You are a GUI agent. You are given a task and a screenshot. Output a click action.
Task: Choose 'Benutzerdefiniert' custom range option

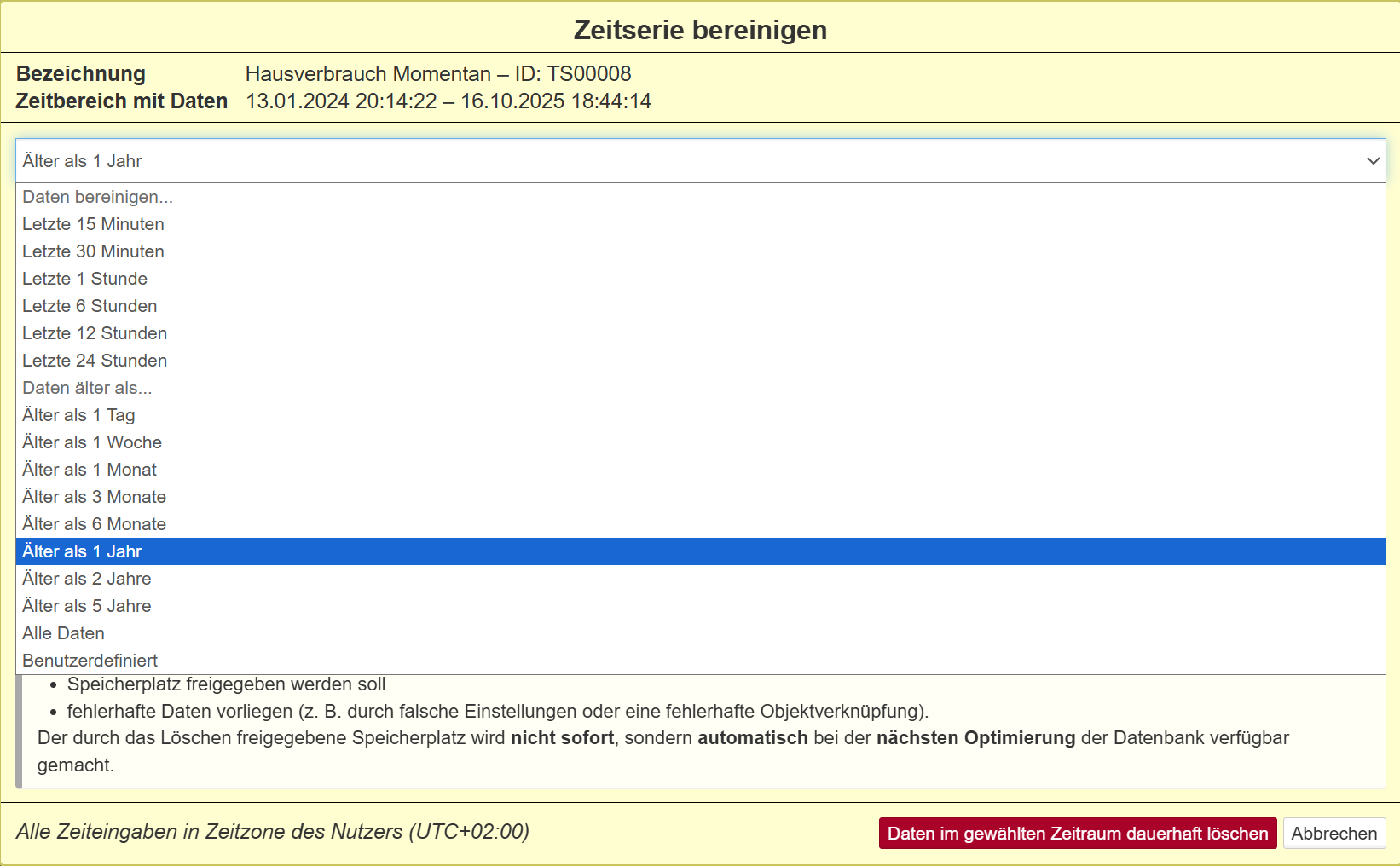click(90, 661)
